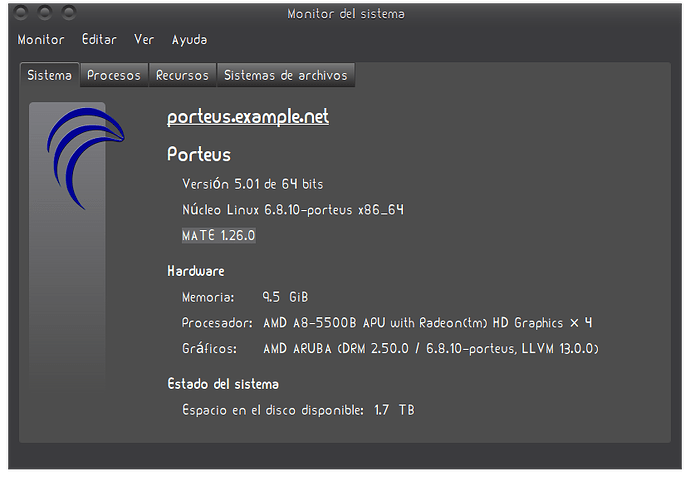Click the Porteus distribution name heading
The width and height of the screenshot is (690, 485).
pos(199,154)
